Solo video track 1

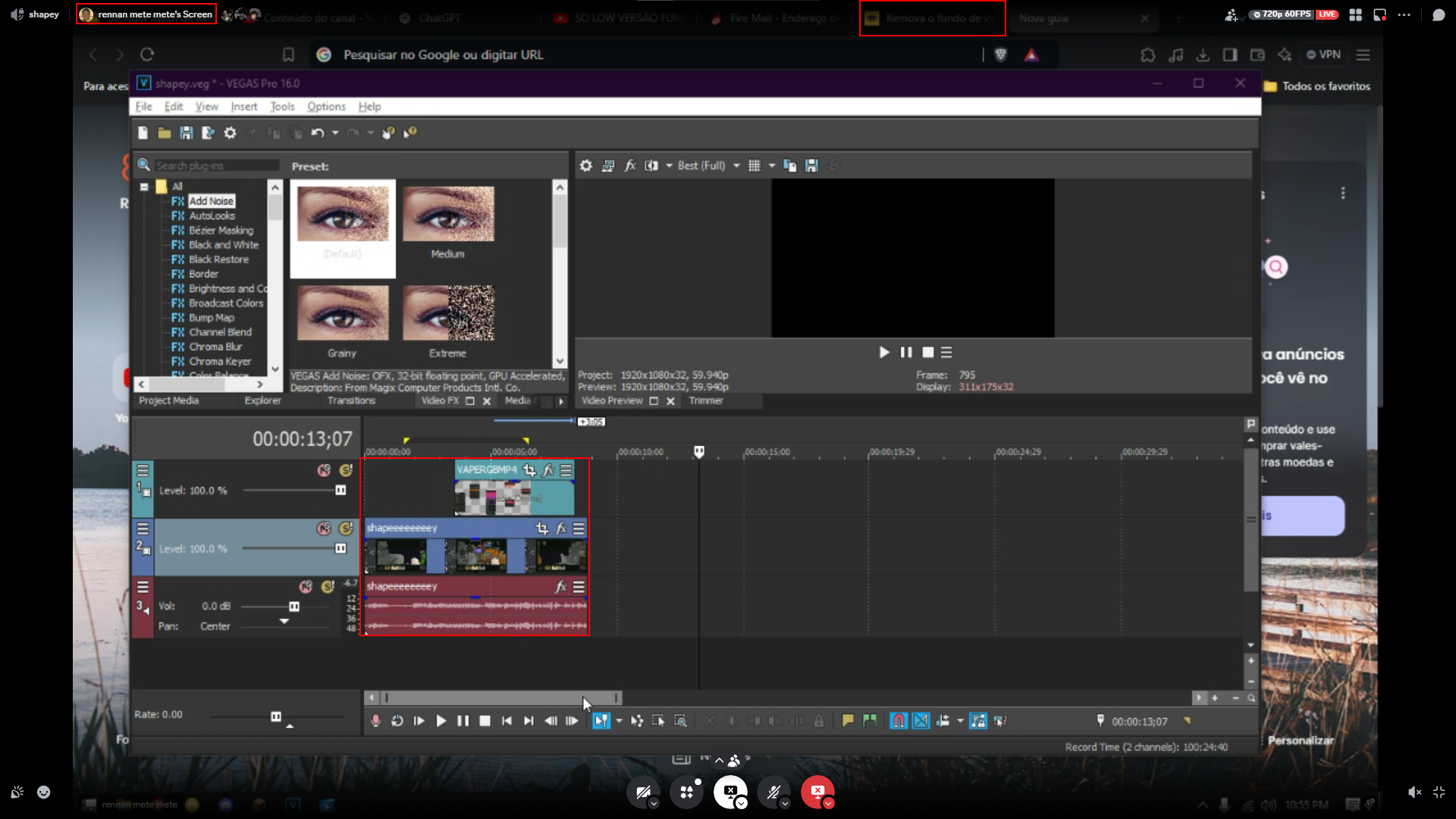pos(346,470)
